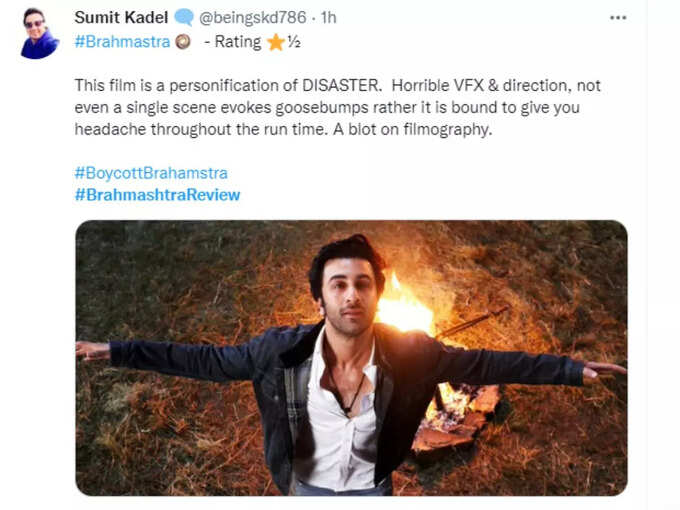Open the #Brahmastra hashtag
The width and height of the screenshot is (680, 510).
pyautogui.click(x=122, y=42)
